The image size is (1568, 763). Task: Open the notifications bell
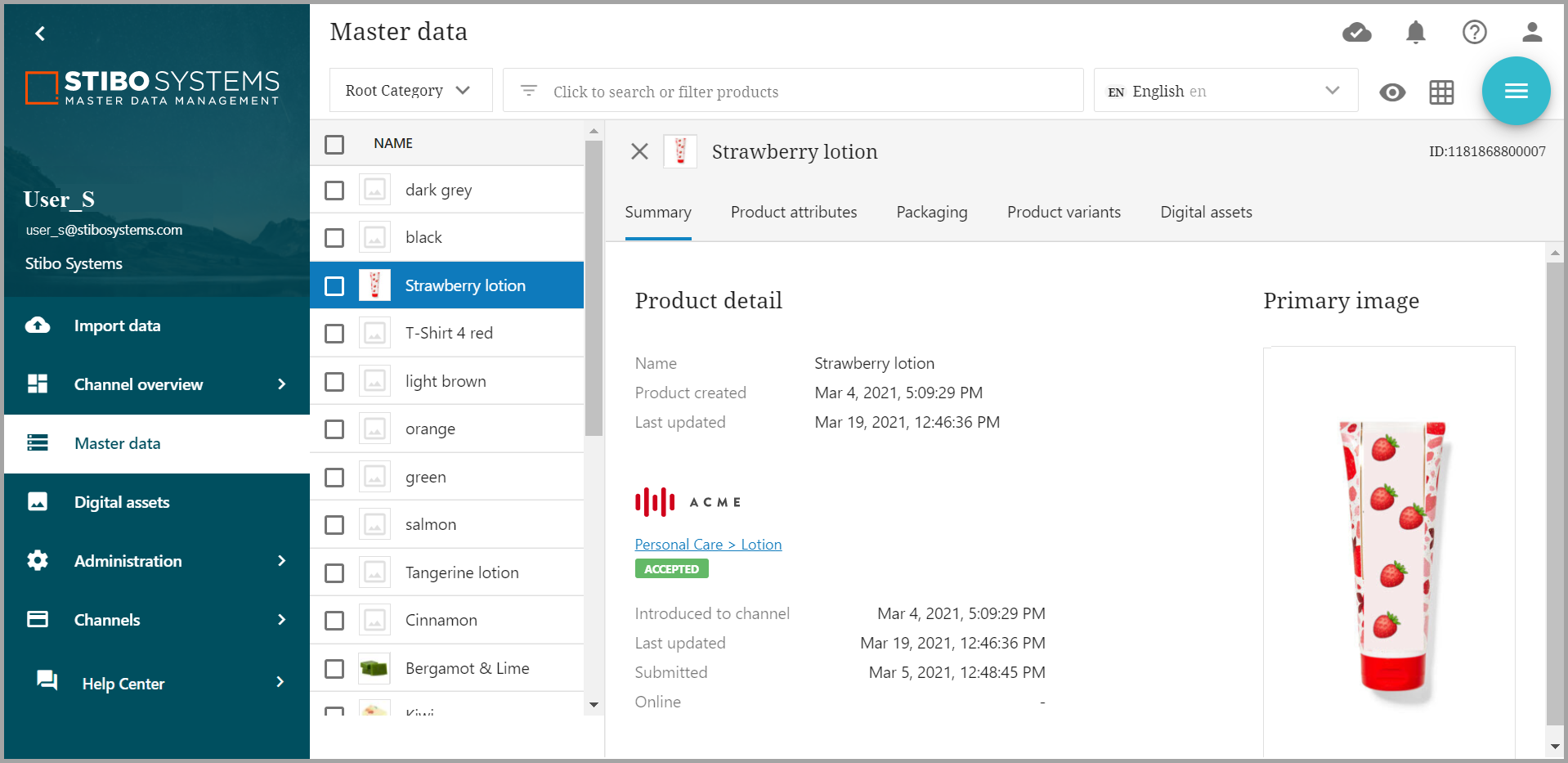pyautogui.click(x=1415, y=33)
